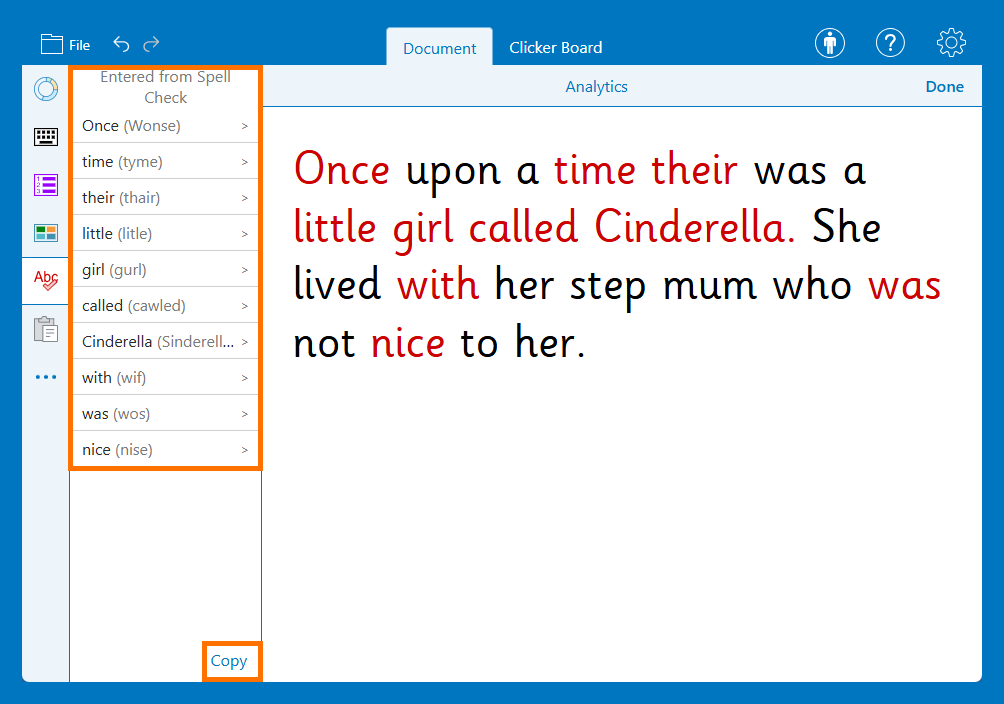Open the File menu folder icon

(51, 44)
